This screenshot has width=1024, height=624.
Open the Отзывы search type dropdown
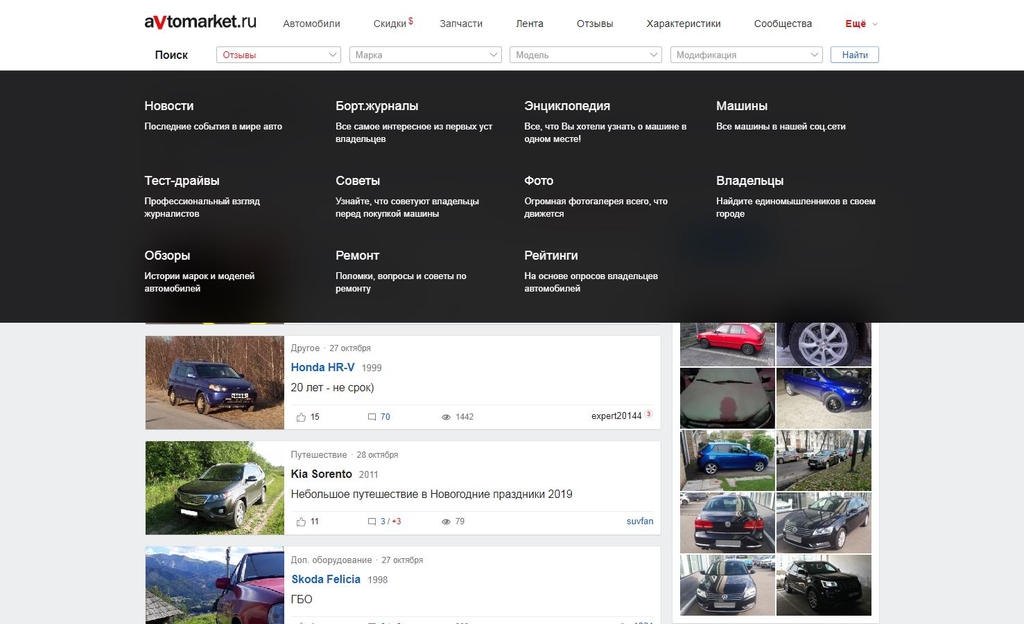(278, 55)
